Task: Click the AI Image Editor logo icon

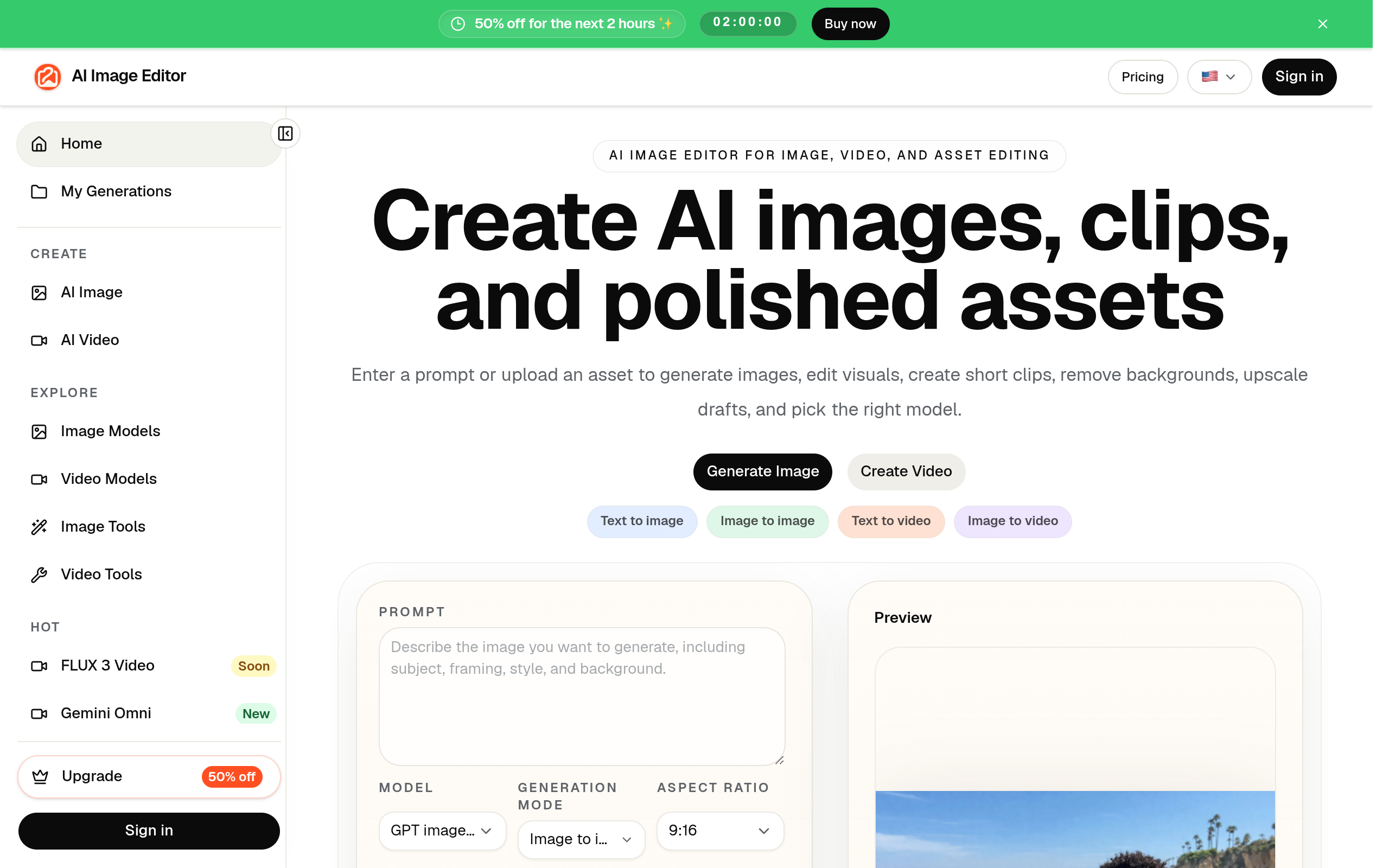Action: [x=48, y=76]
